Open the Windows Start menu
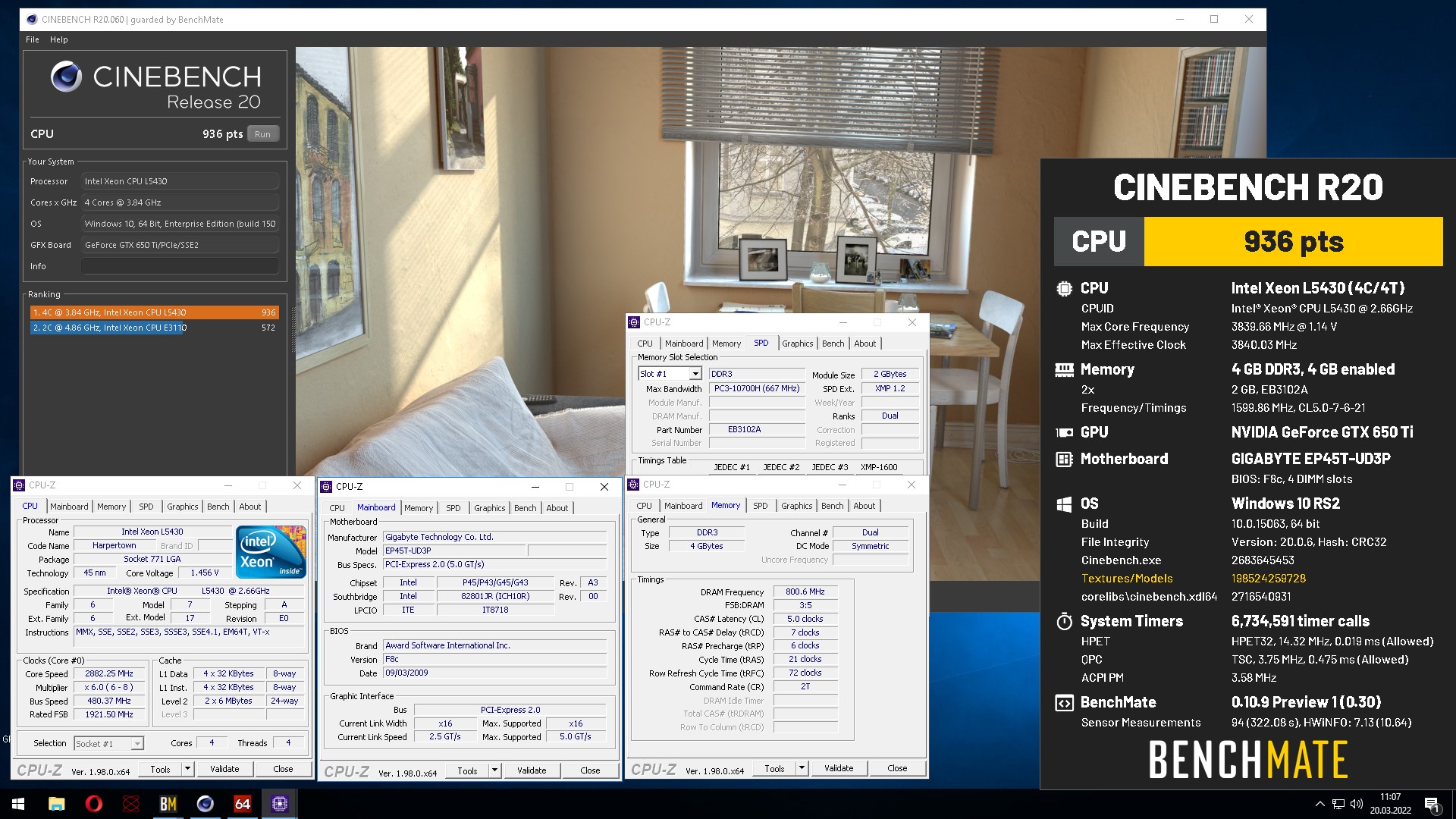Screen dimensions: 1456x819 click(x=18, y=804)
